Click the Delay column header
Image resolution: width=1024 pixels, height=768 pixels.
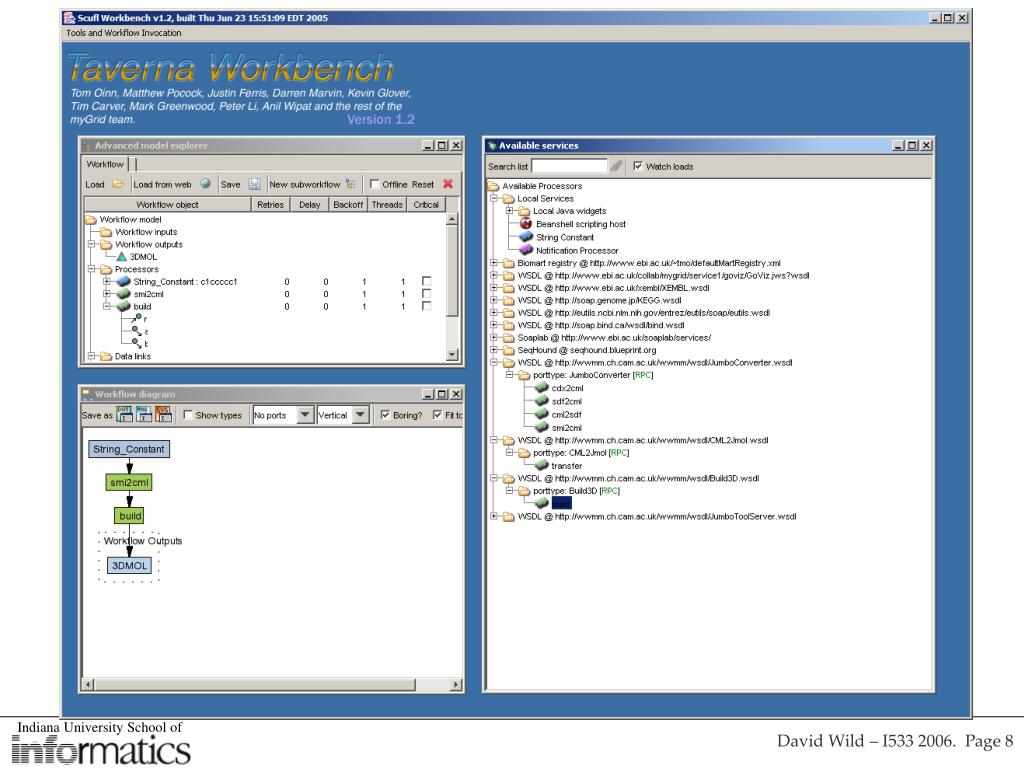(x=309, y=204)
